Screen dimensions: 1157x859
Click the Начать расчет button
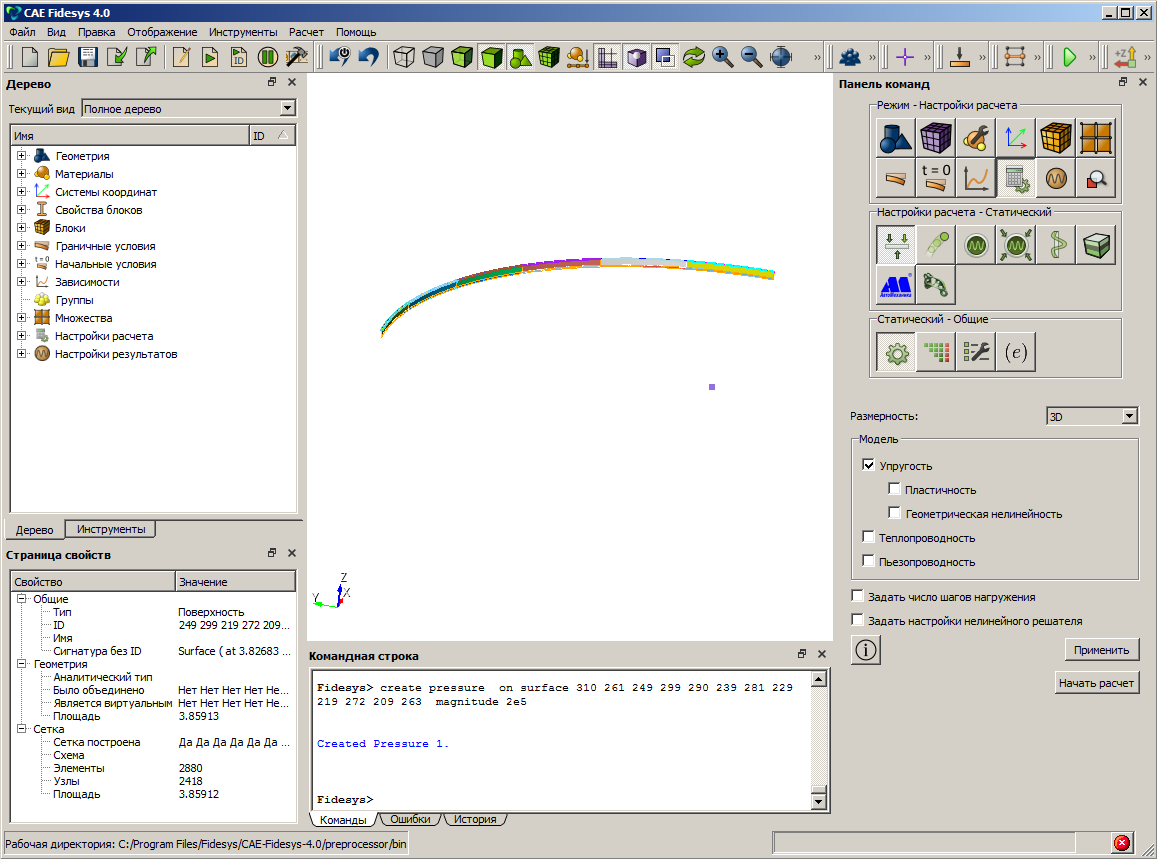coord(1096,683)
